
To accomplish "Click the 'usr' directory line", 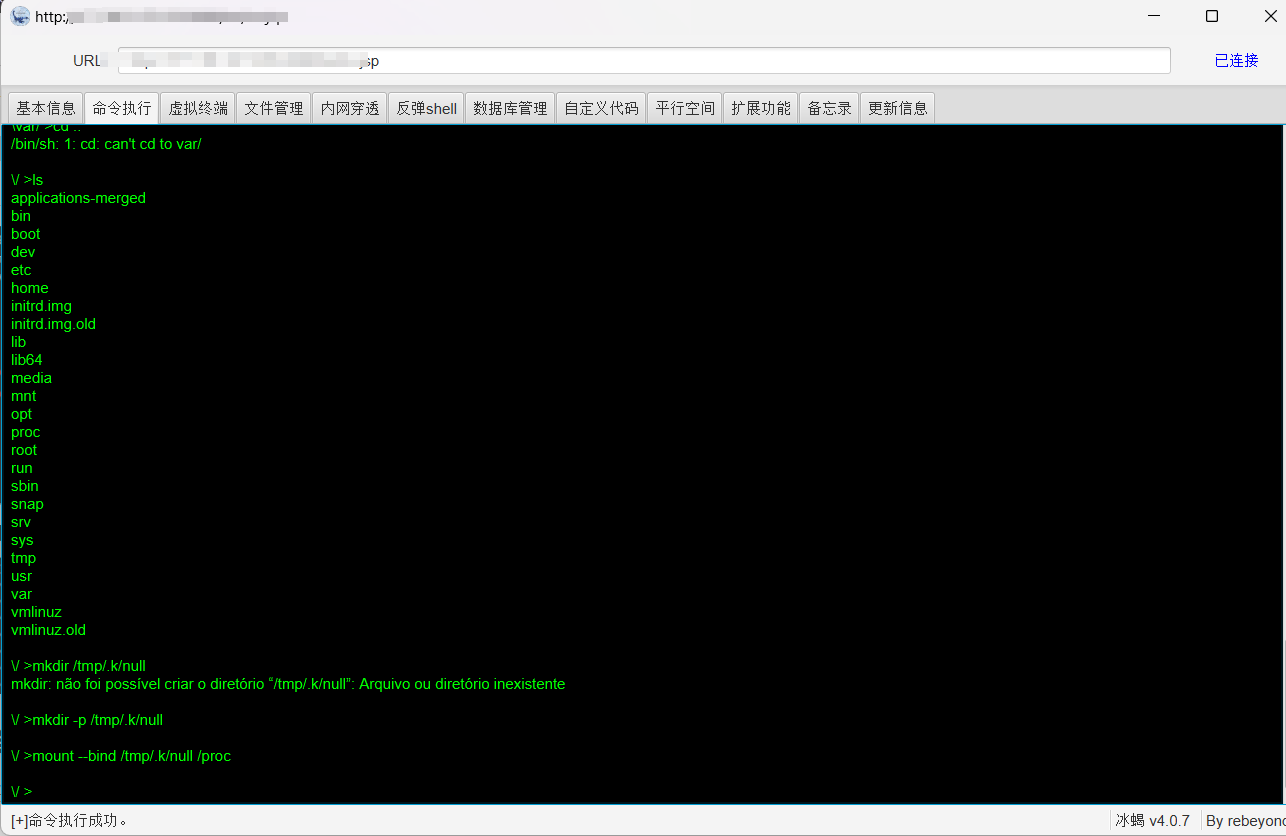I will 22,576.
